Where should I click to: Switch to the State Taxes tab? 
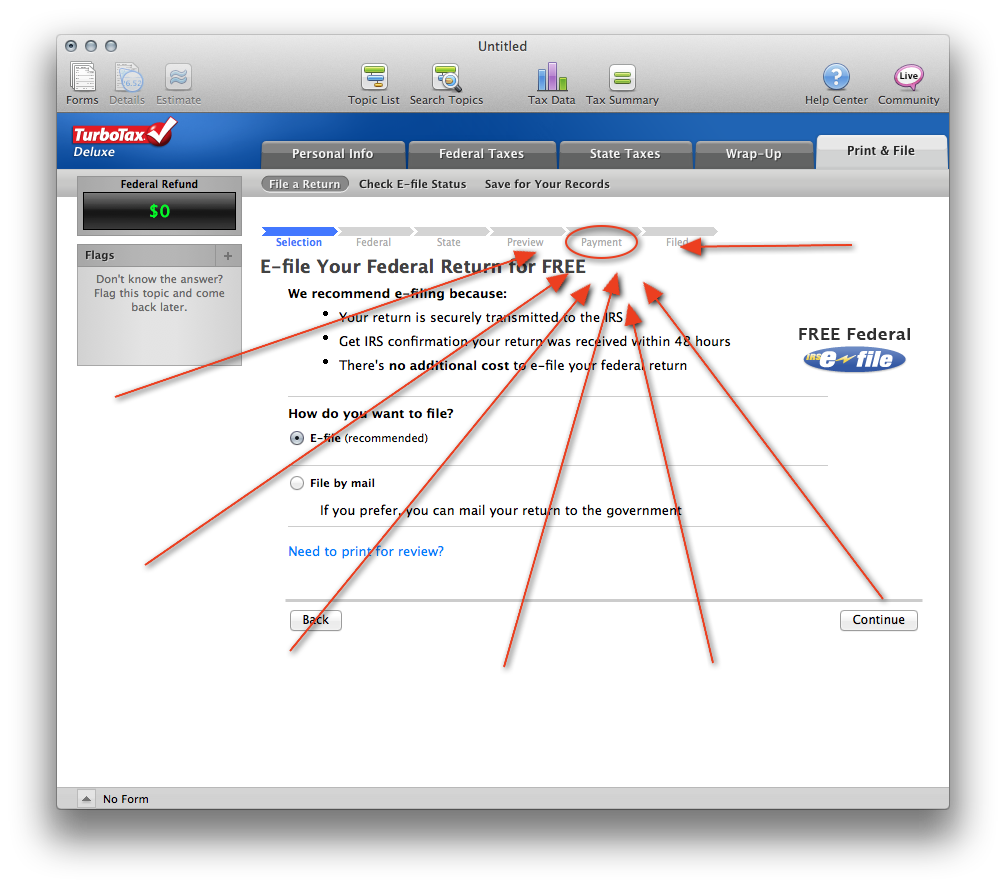(625, 154)
